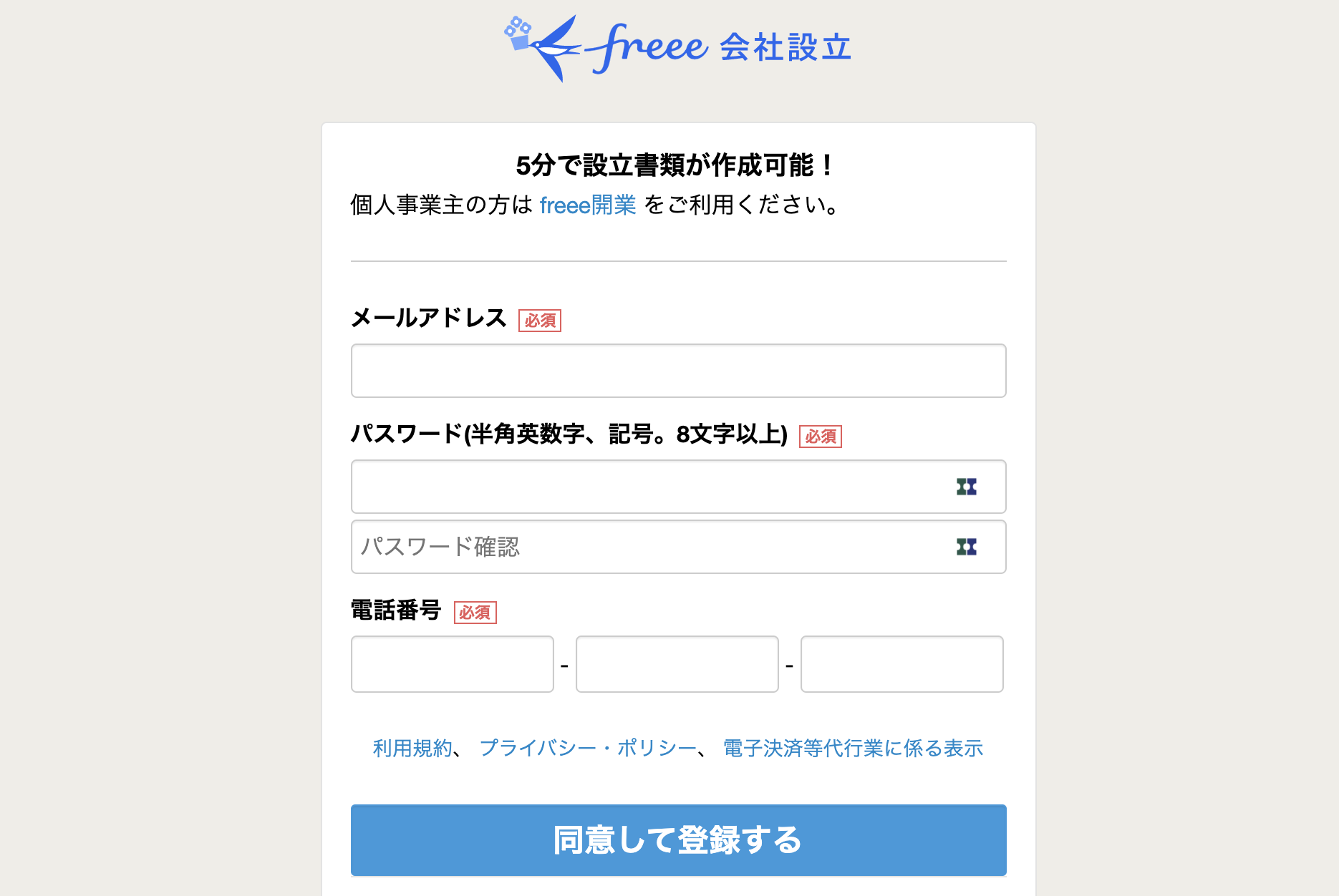The image size is (1339, 896).
Task: Click the password manager icon in password field
Action: tap(966, 487)
